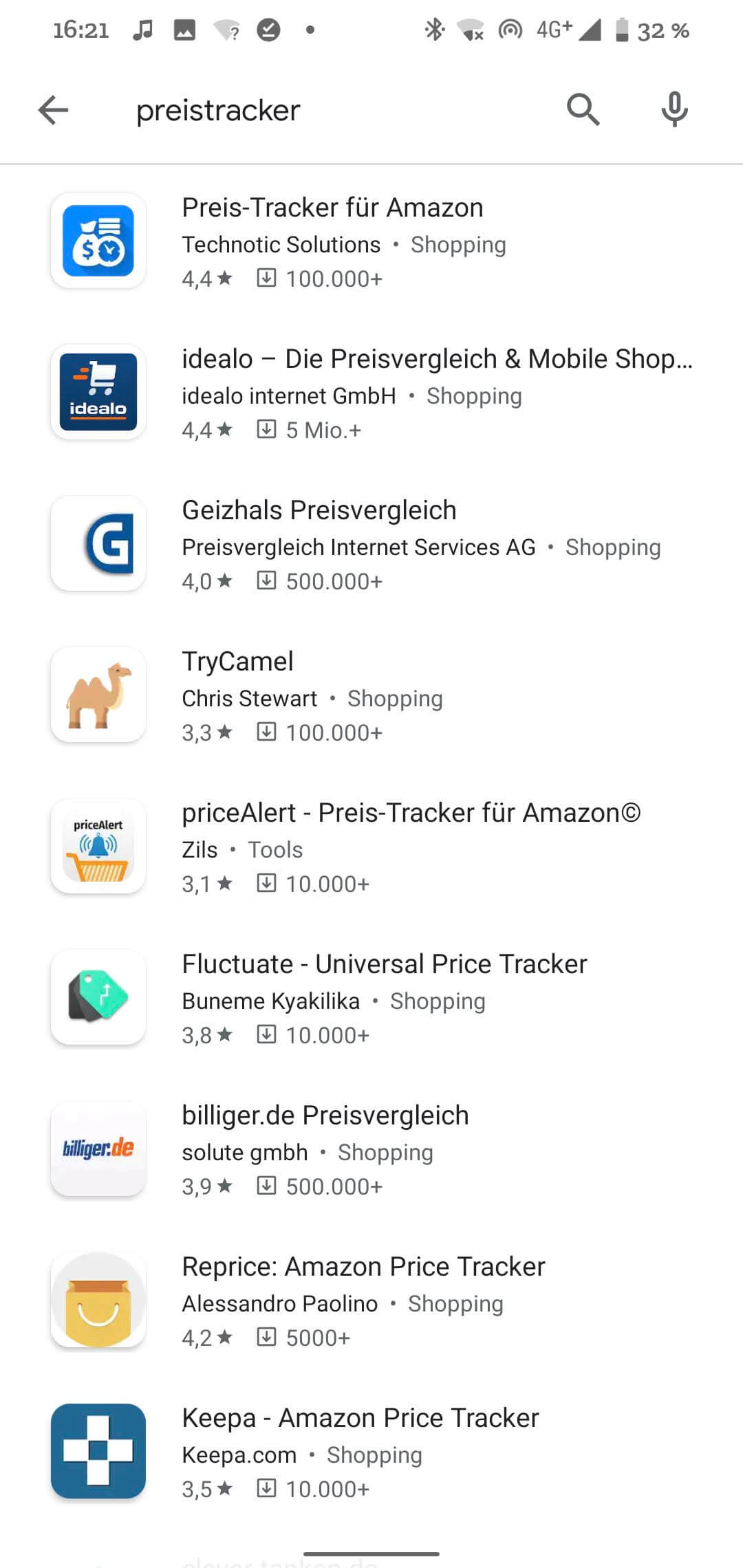Screen dimensions: 743x1568
Task: Tap the Keepa app icon
Action: [x=98, y=1451]
